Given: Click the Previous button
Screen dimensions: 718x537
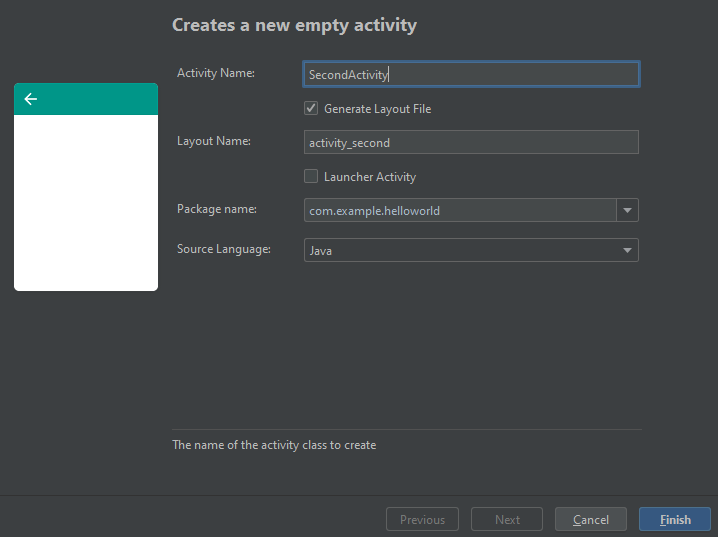Looking at the screenshot, I should (422, 519).
